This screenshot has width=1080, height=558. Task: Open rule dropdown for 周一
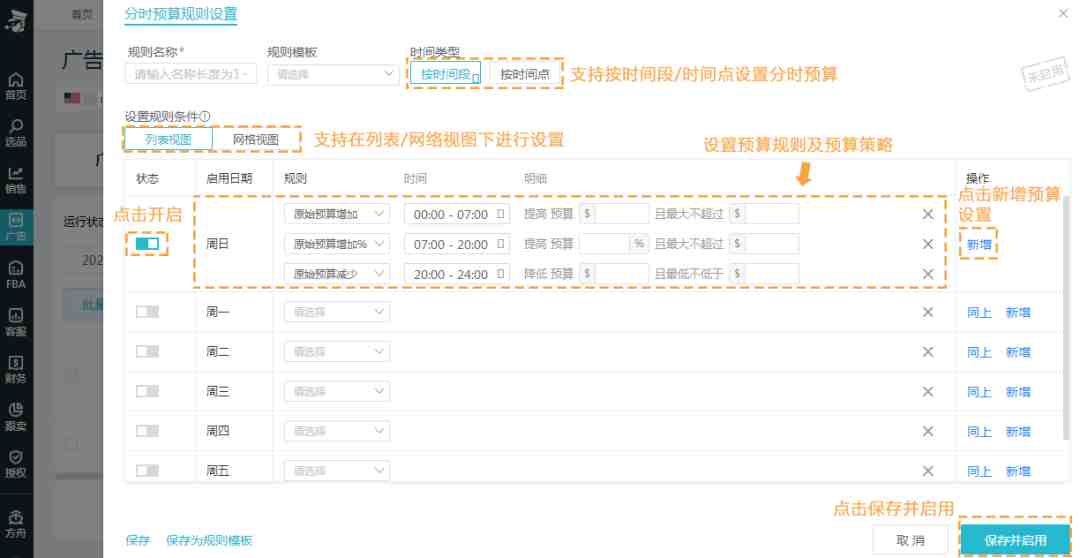[x=337, y=312]
